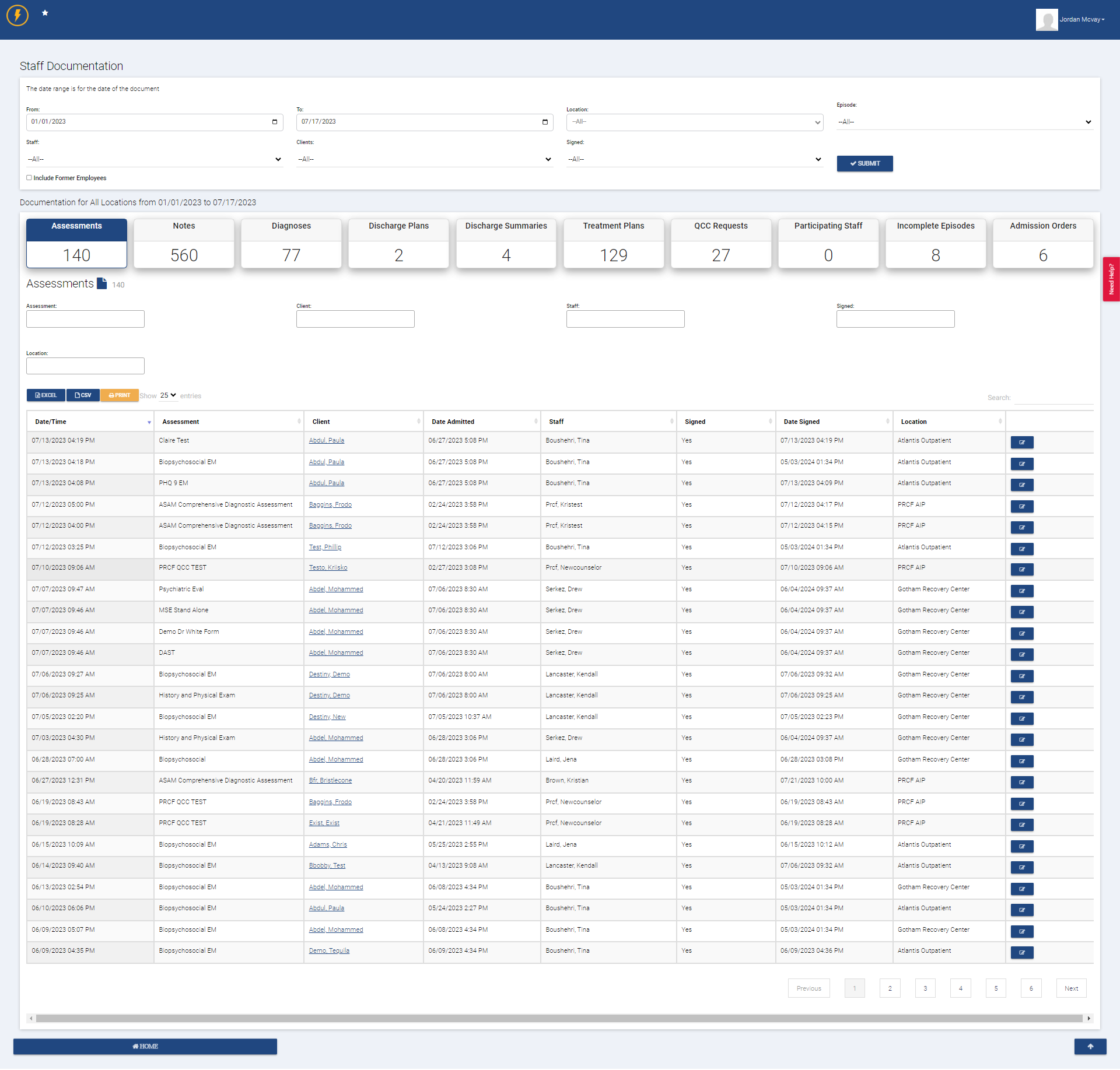Expand the Clients filter dropdown

[x=425, y=159]
